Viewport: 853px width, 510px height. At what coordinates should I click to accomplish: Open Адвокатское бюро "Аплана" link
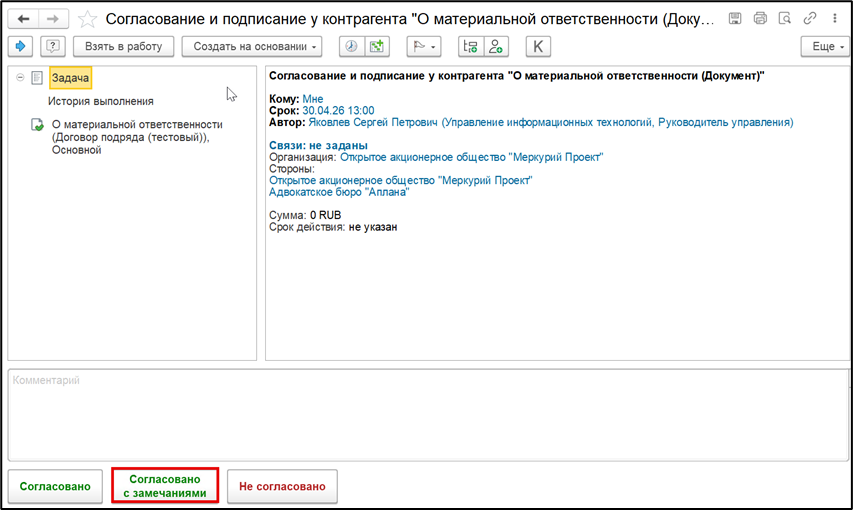[339, 192]
